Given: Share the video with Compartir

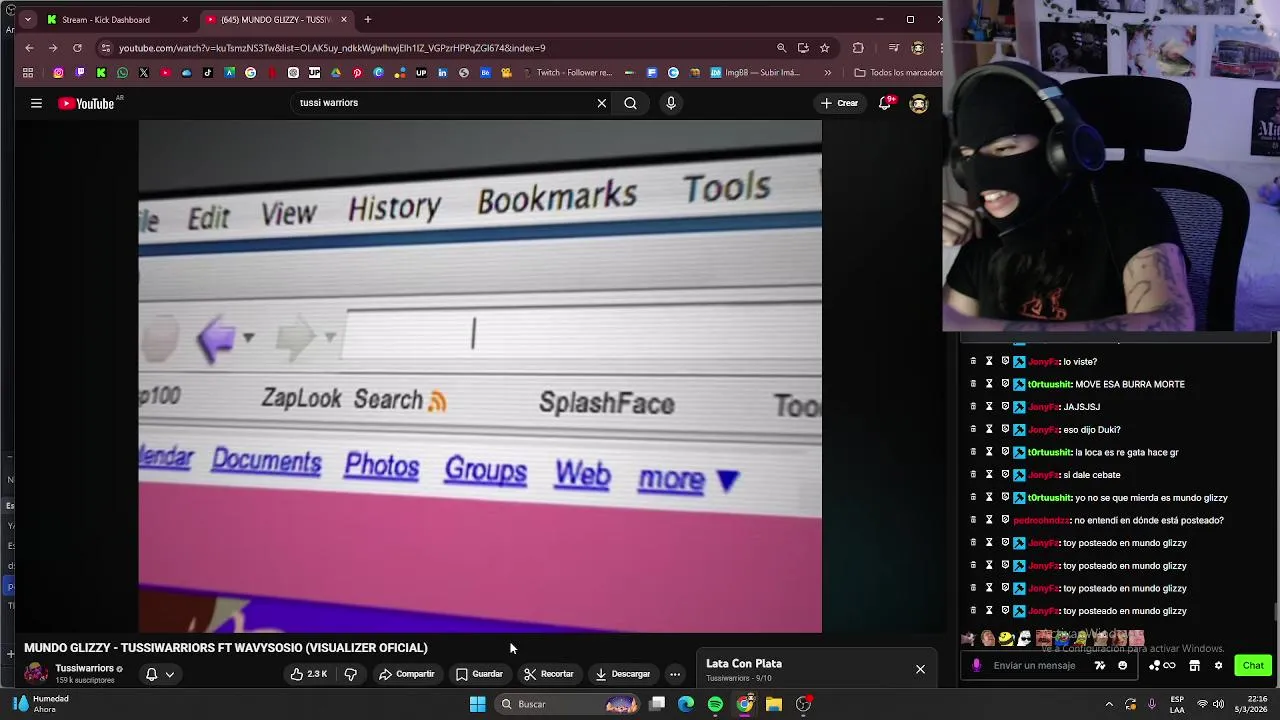Looking at the screenshot, I should tap(406, 674).
